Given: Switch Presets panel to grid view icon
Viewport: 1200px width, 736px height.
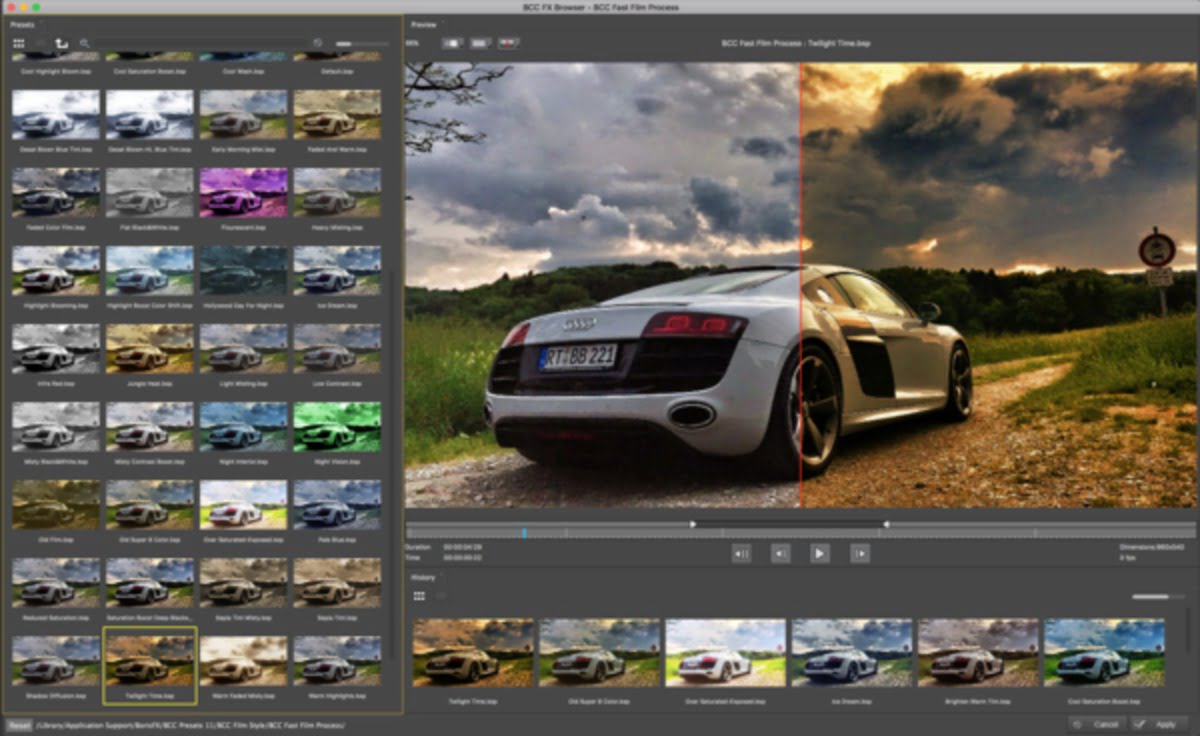Looking at the screenshot, I should pos(18,43).
